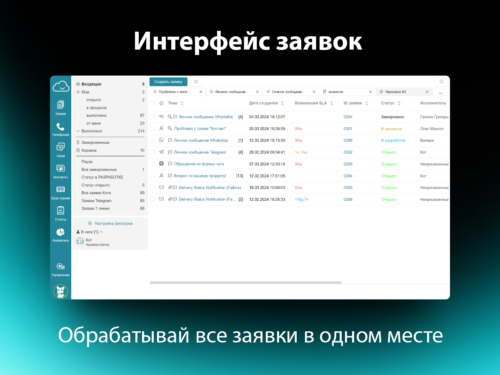The height and width of the screenshot is (375, 500).
Task: Open the Аналитика pie chart section
Action: pyautogui.click(x=60, y=235)
